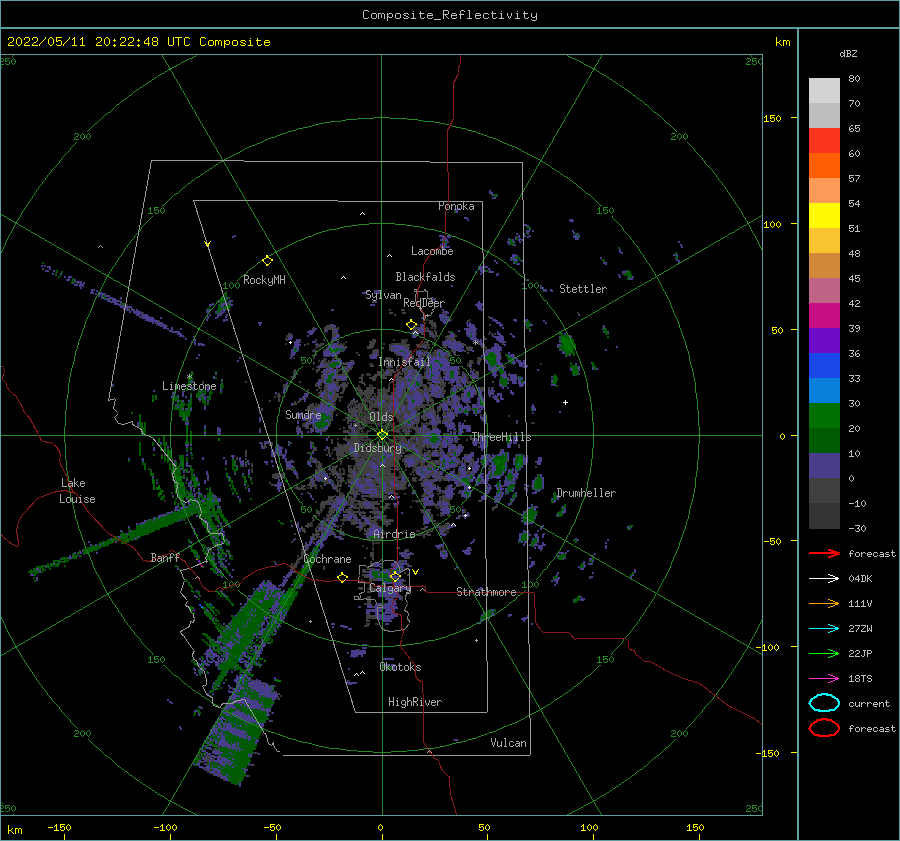
Task: Select the Banff label
Action: click(x=165, y=557)
